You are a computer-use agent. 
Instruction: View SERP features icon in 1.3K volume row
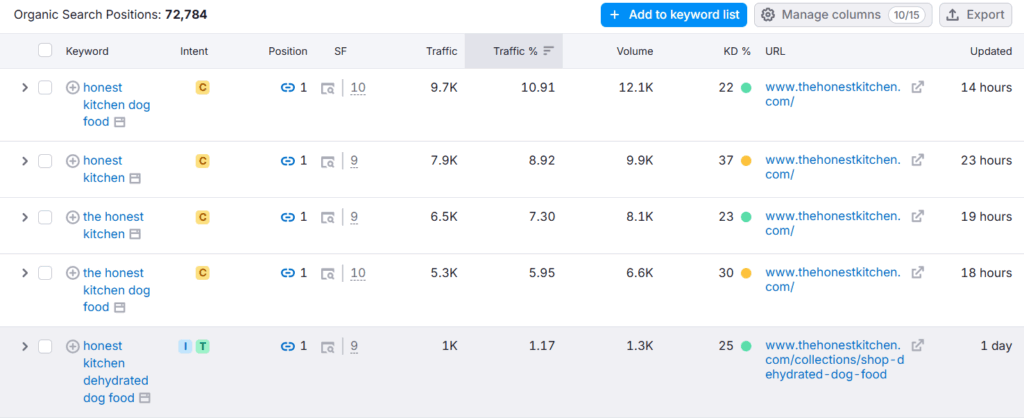click(x=328, y=347)
